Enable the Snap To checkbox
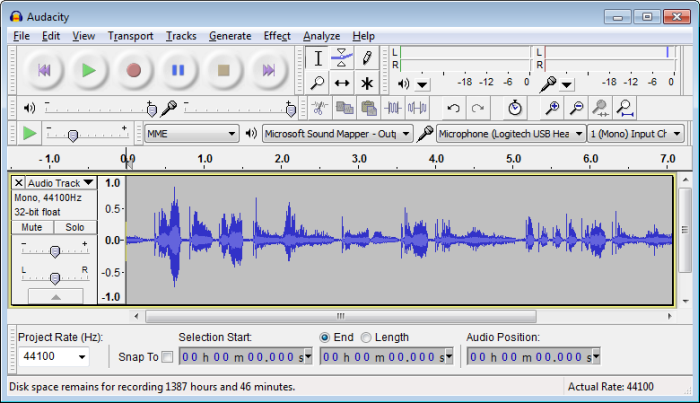This screenshot has width=700, height=403. tap(167, 357)
